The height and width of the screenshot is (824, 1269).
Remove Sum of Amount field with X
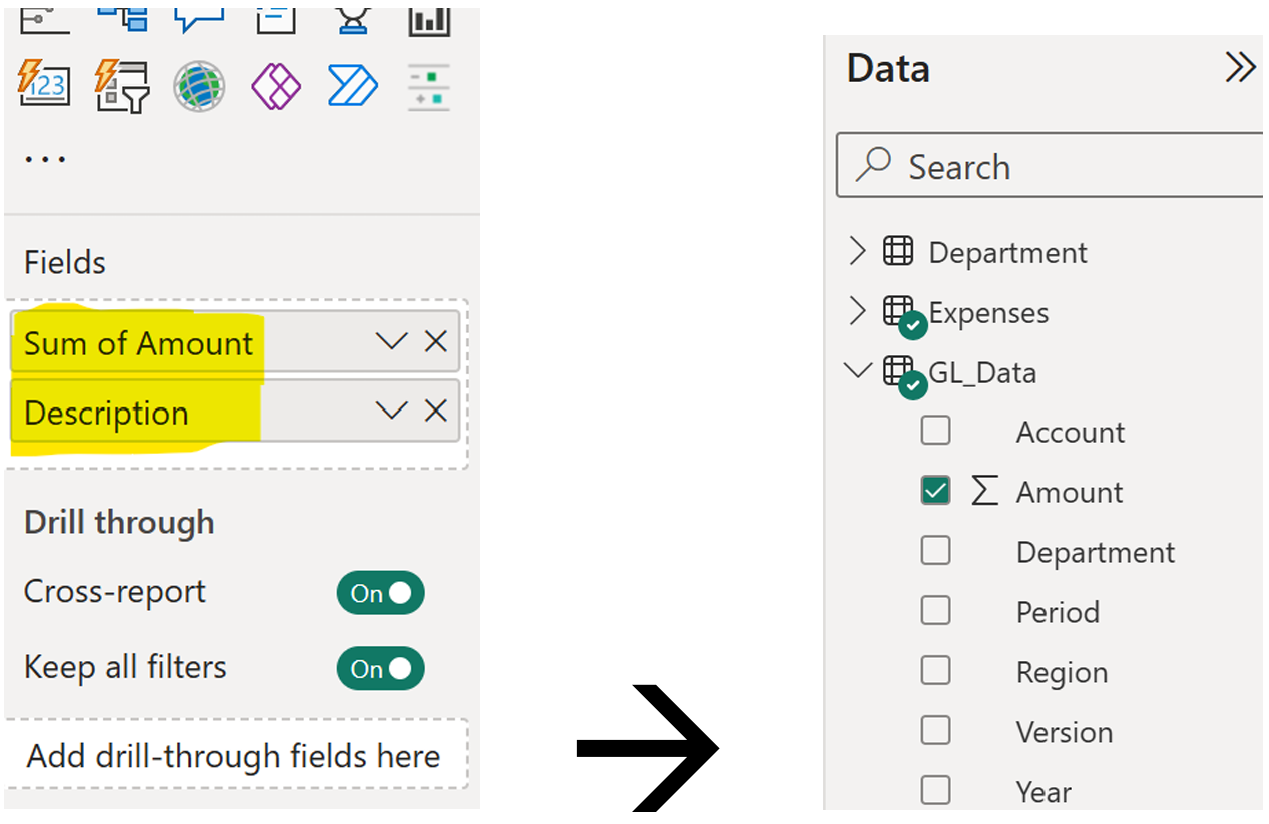click(436, 342)
